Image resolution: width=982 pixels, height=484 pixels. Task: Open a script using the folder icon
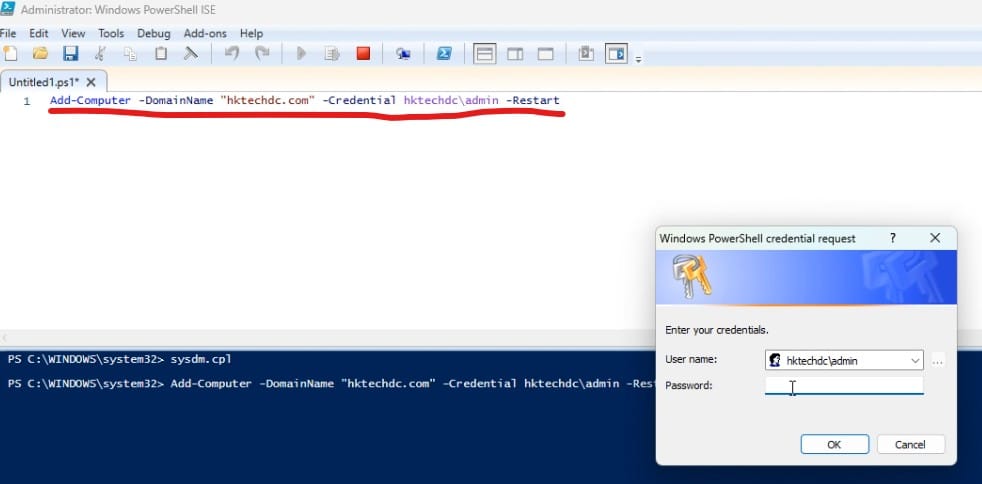coord(40,53)
